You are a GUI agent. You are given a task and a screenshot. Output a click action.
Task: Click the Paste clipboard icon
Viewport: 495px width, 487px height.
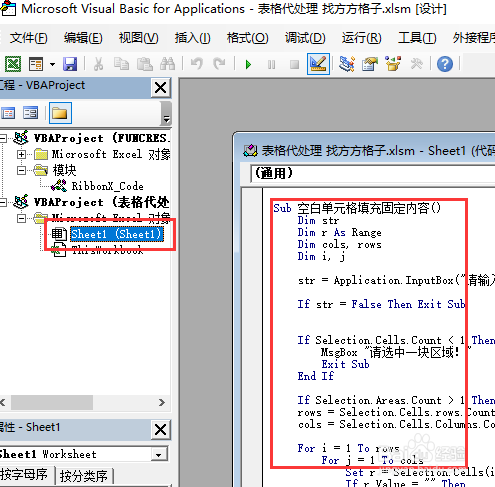click(145, 64)
